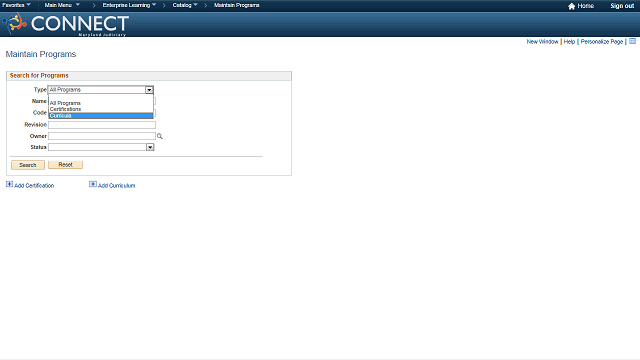Open the Favorites menu
The image size is (640, 360).
tap(16, 5)
